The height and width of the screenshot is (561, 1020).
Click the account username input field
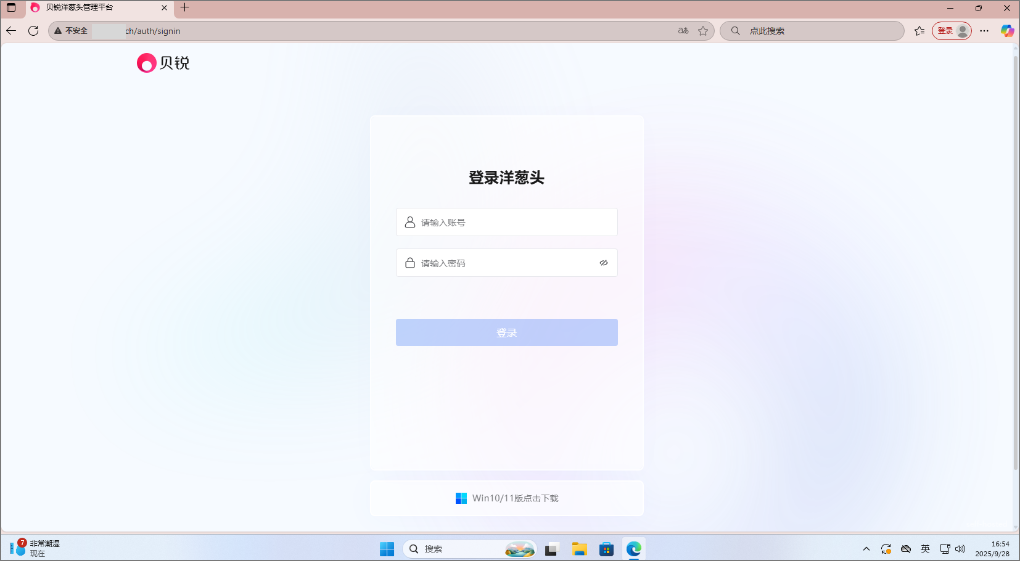tap(510, 222)
